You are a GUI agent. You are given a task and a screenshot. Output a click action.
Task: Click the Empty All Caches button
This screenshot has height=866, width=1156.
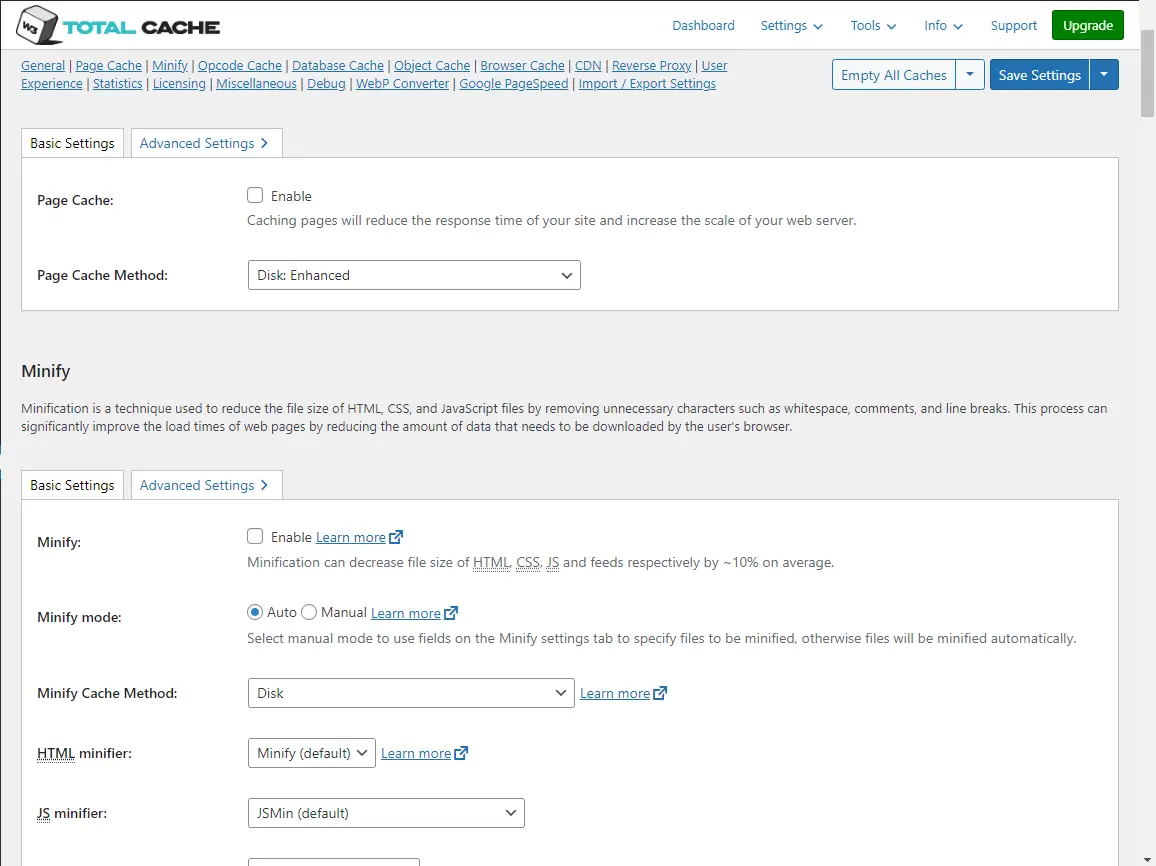point(894,75)
